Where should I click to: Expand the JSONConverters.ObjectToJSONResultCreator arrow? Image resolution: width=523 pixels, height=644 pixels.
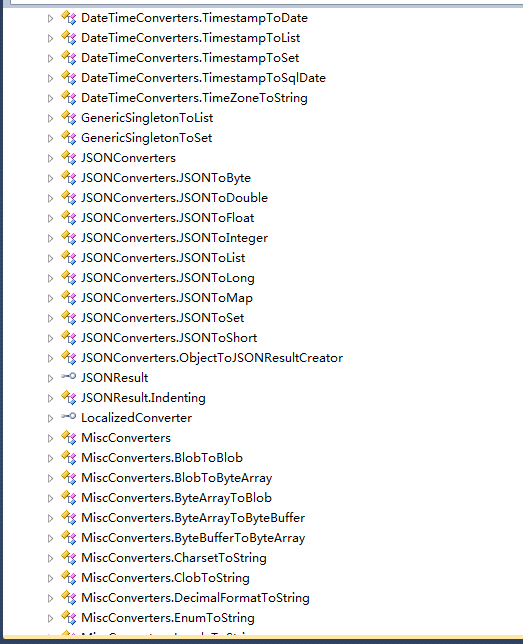50,359
